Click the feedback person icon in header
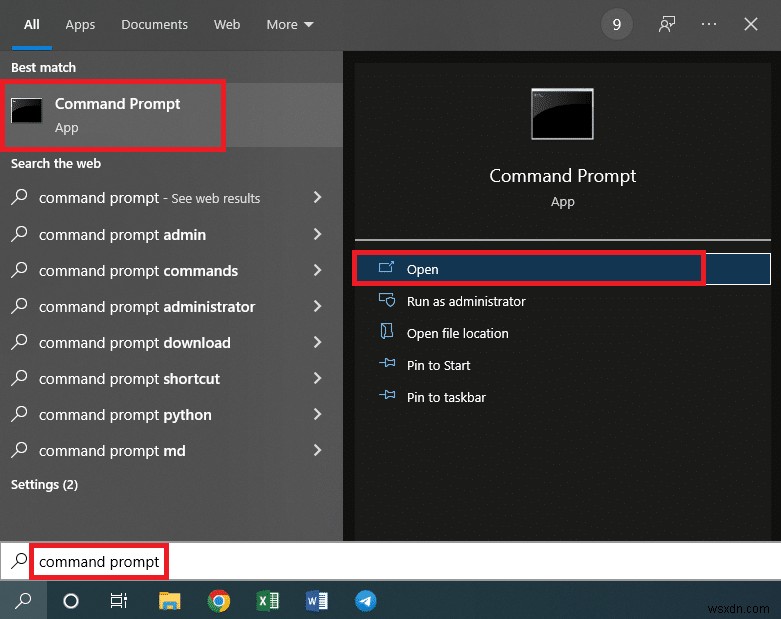Viewport: 781px width, 619px height. (x=667, y=24)
